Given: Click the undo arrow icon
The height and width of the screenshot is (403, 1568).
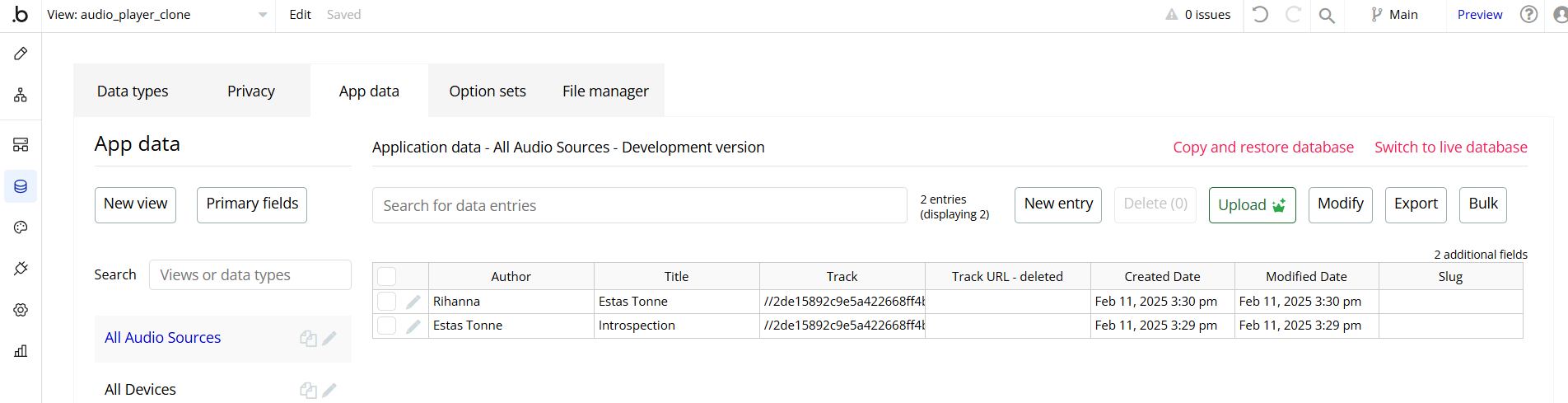Looking at the screenshot, I should 1260,14.
